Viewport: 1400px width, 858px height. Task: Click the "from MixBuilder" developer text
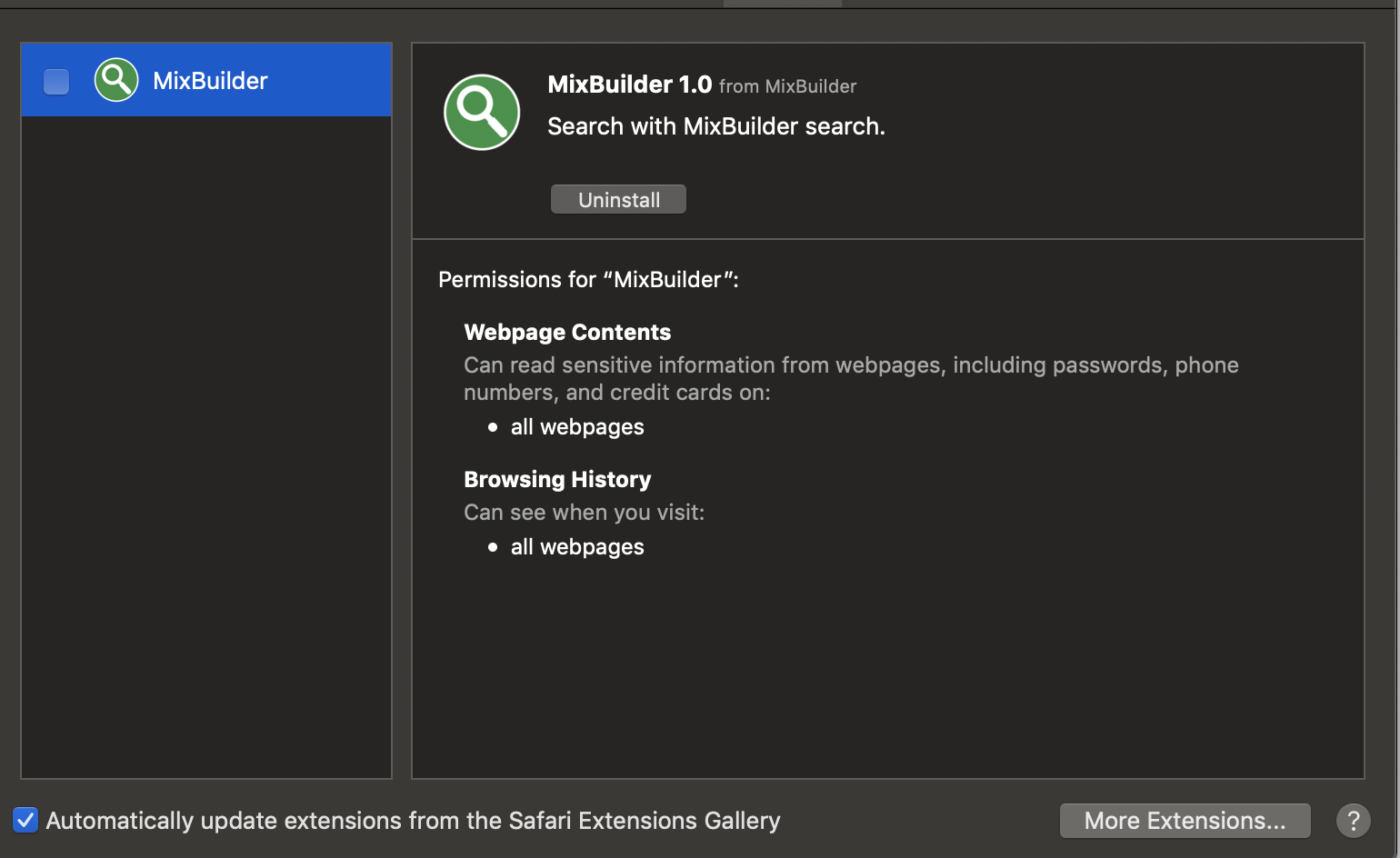(787, 86)
